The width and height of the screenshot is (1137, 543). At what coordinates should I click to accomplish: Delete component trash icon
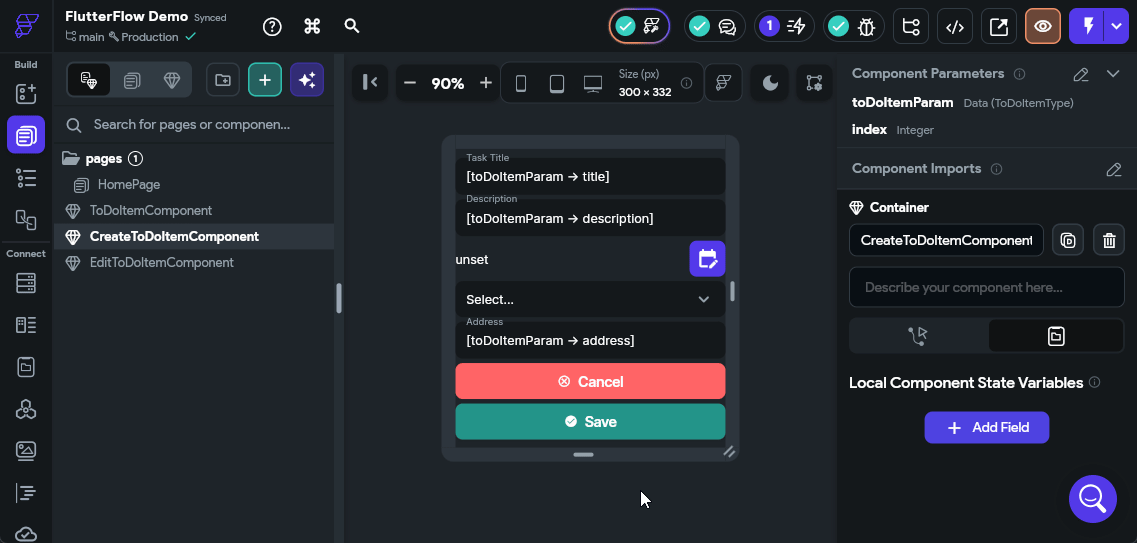(1109, 240)
